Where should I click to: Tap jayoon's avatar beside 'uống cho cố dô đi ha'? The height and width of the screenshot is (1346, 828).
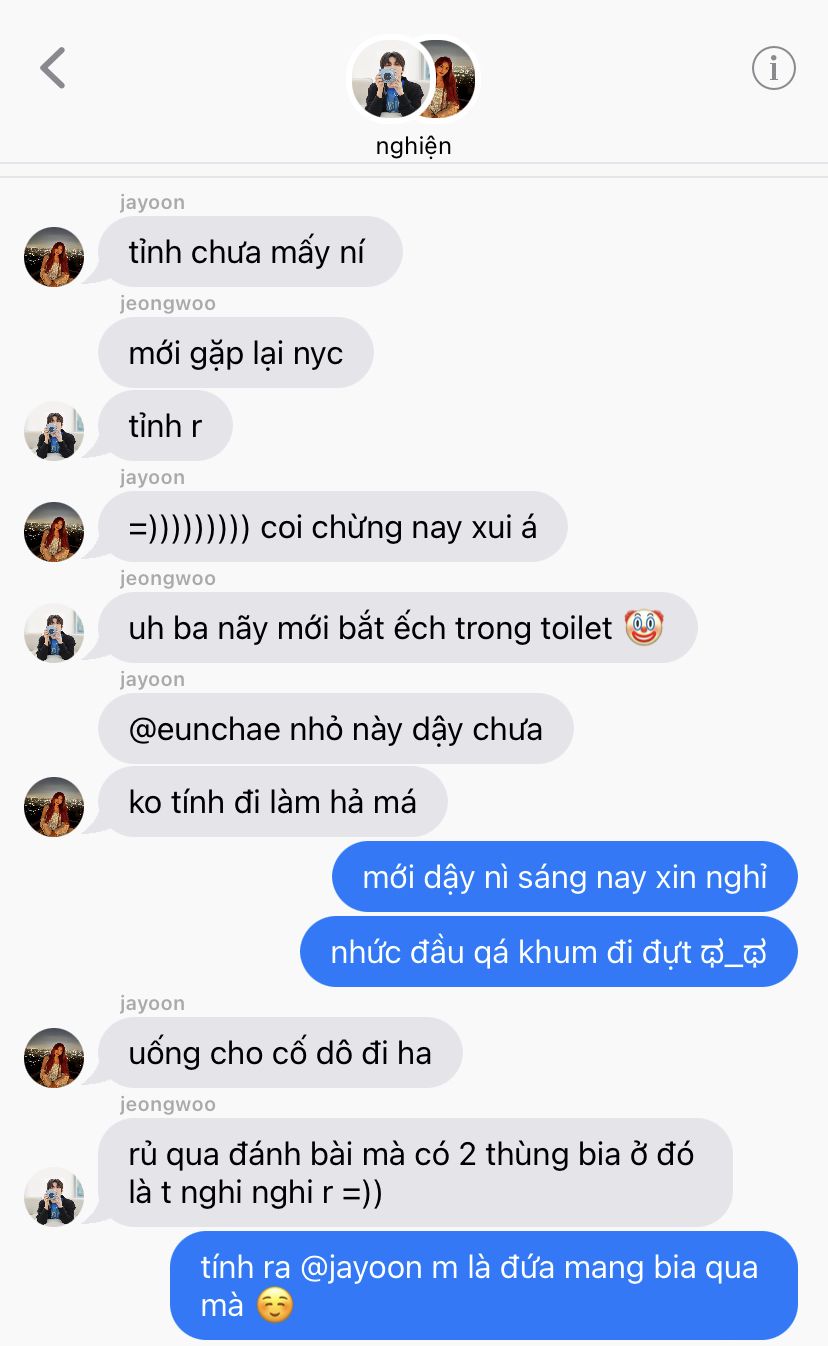54,1058
